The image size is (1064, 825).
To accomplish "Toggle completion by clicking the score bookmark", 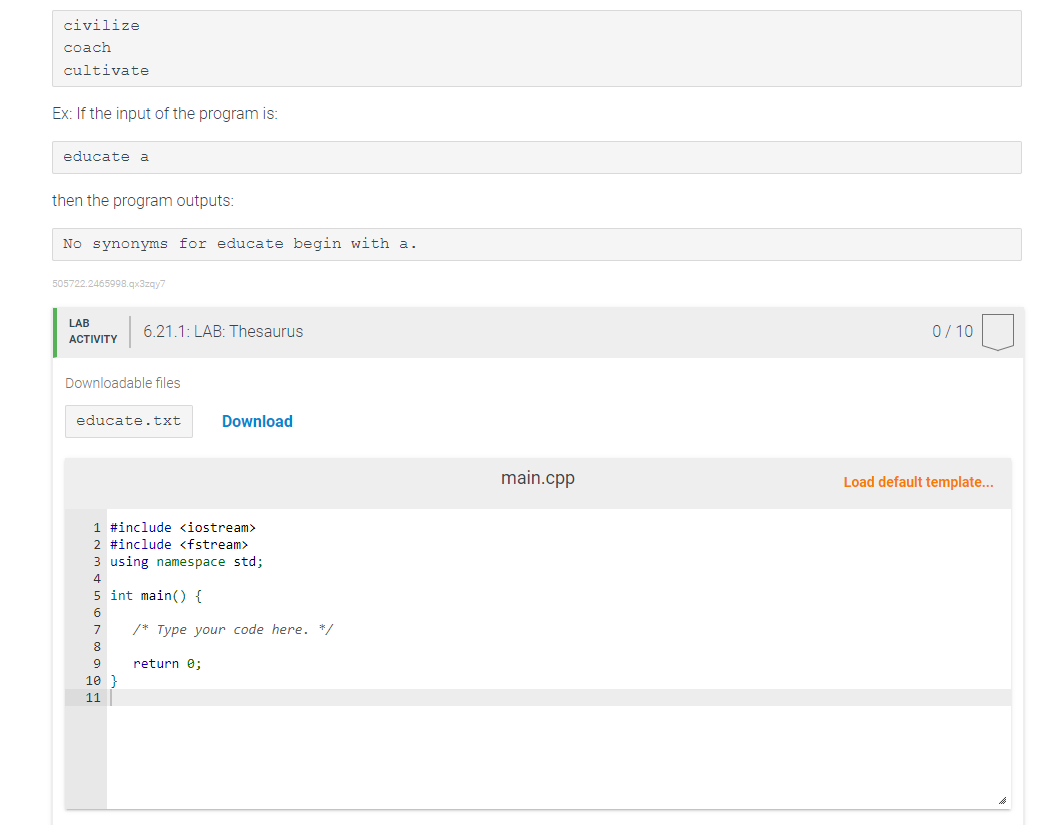I will point(997,332).
